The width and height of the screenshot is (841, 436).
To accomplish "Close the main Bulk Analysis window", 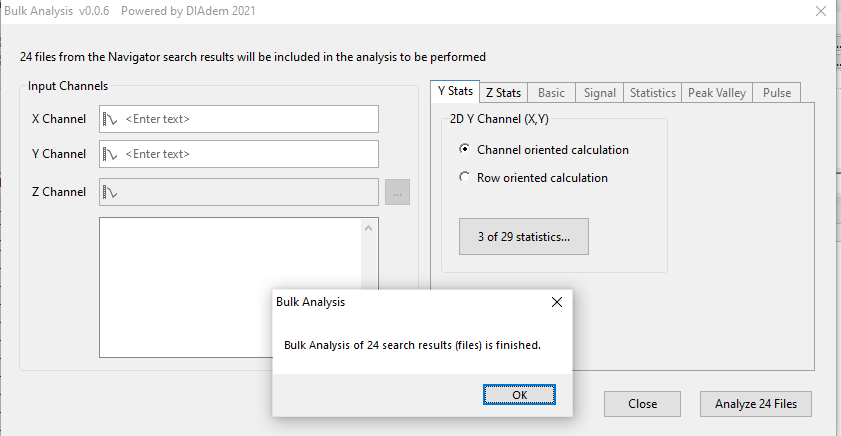I will pyautogui.click(x=821, y=12).
